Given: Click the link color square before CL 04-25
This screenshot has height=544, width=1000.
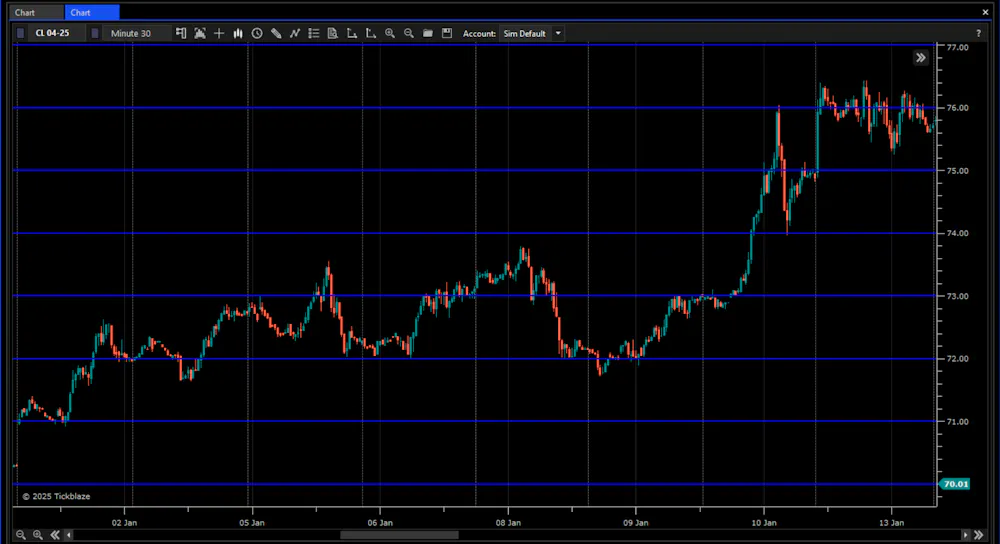Looking at the screenshot, I should click(x=20, y=33).
